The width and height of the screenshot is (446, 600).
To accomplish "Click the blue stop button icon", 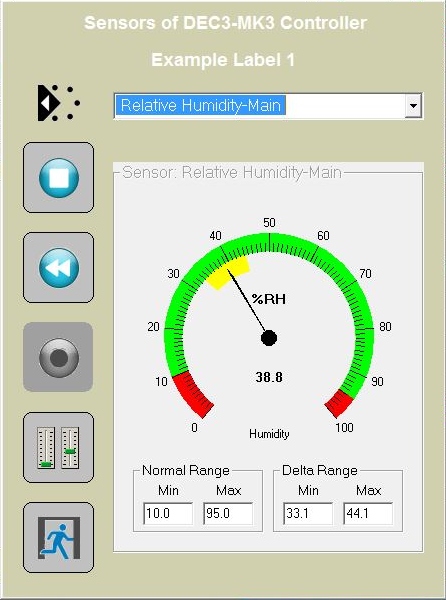I will tap(59, 178).
